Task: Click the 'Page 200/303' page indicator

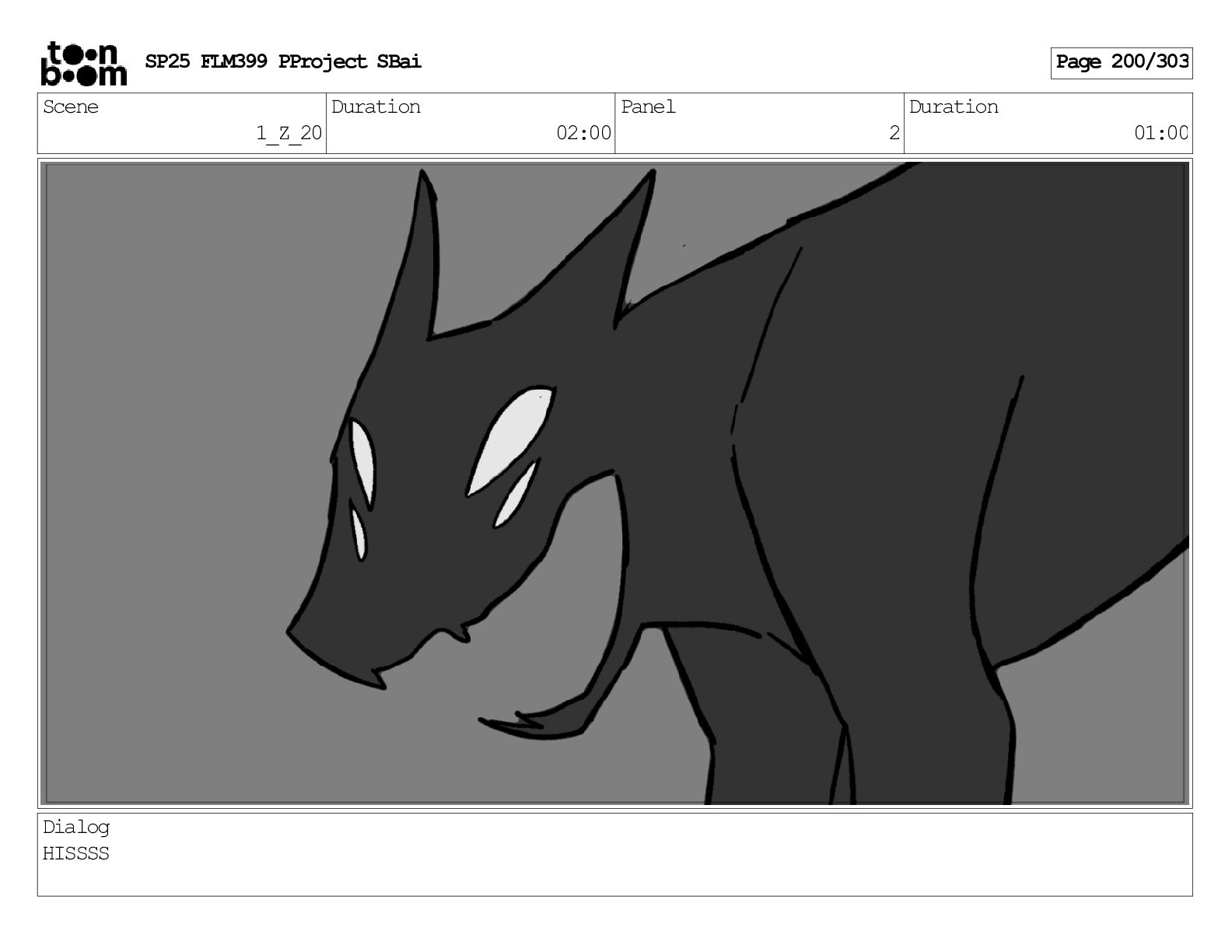Action: pyautogui.click(x=1122, y=62)
